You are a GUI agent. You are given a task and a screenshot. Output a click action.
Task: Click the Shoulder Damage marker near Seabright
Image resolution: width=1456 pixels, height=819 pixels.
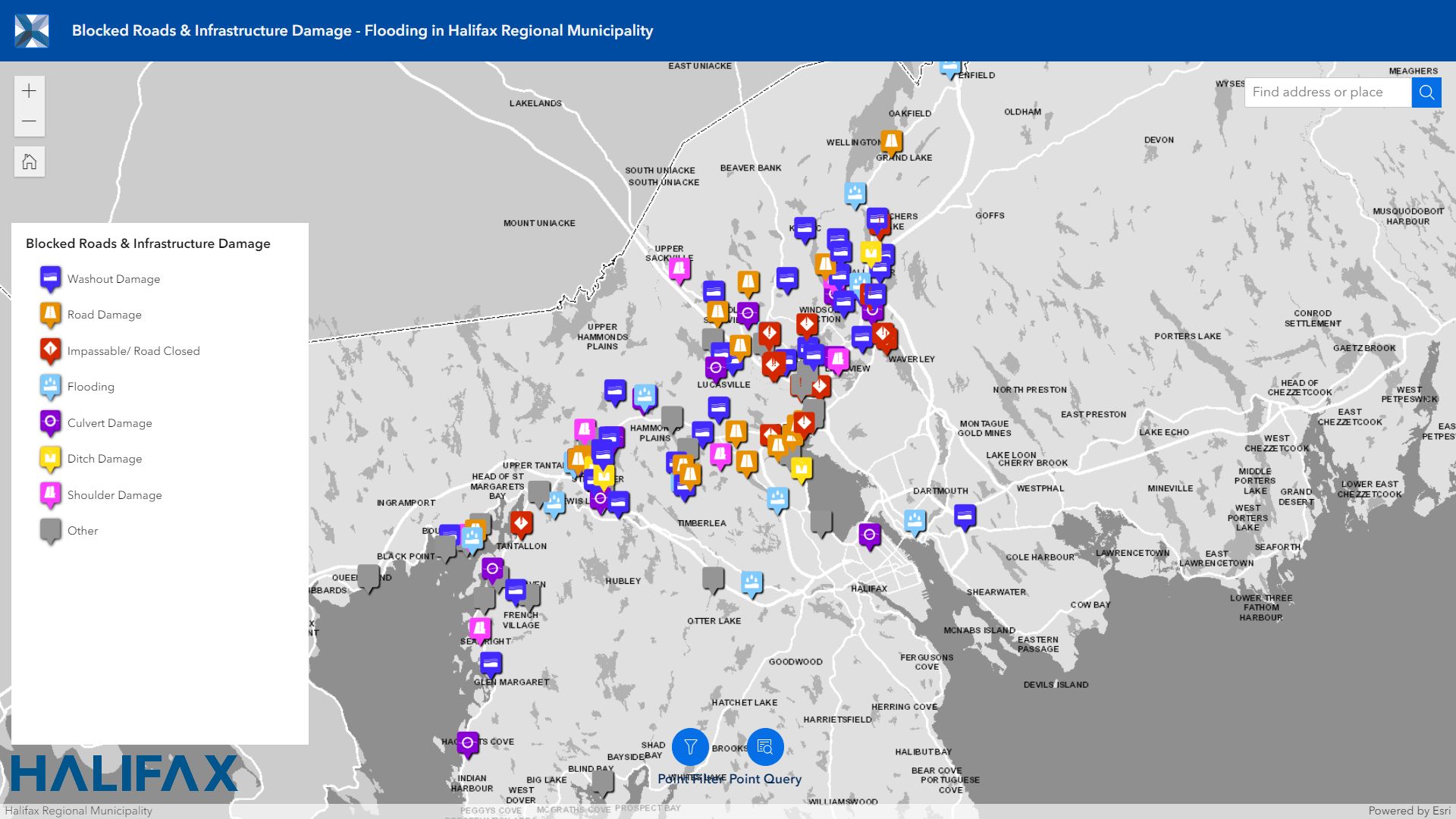(x=479, y=629)
